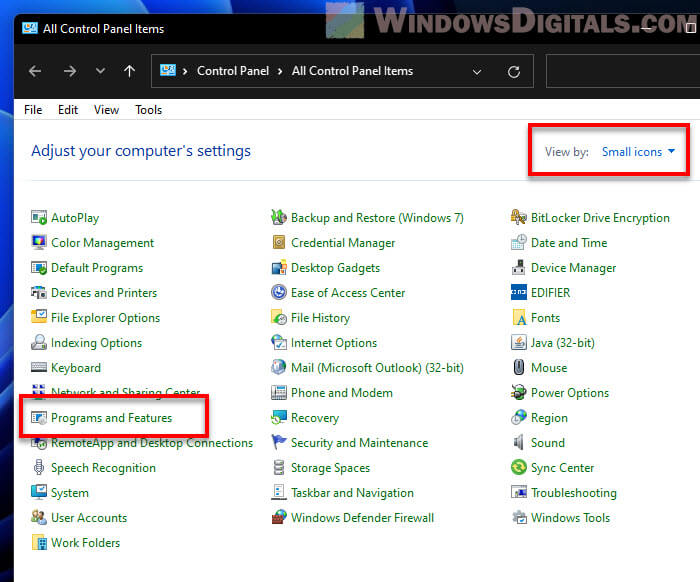Expand the chevron after Control Panel breadcrumb
This screenshot has height=582, width=700.
click(280, 71)
